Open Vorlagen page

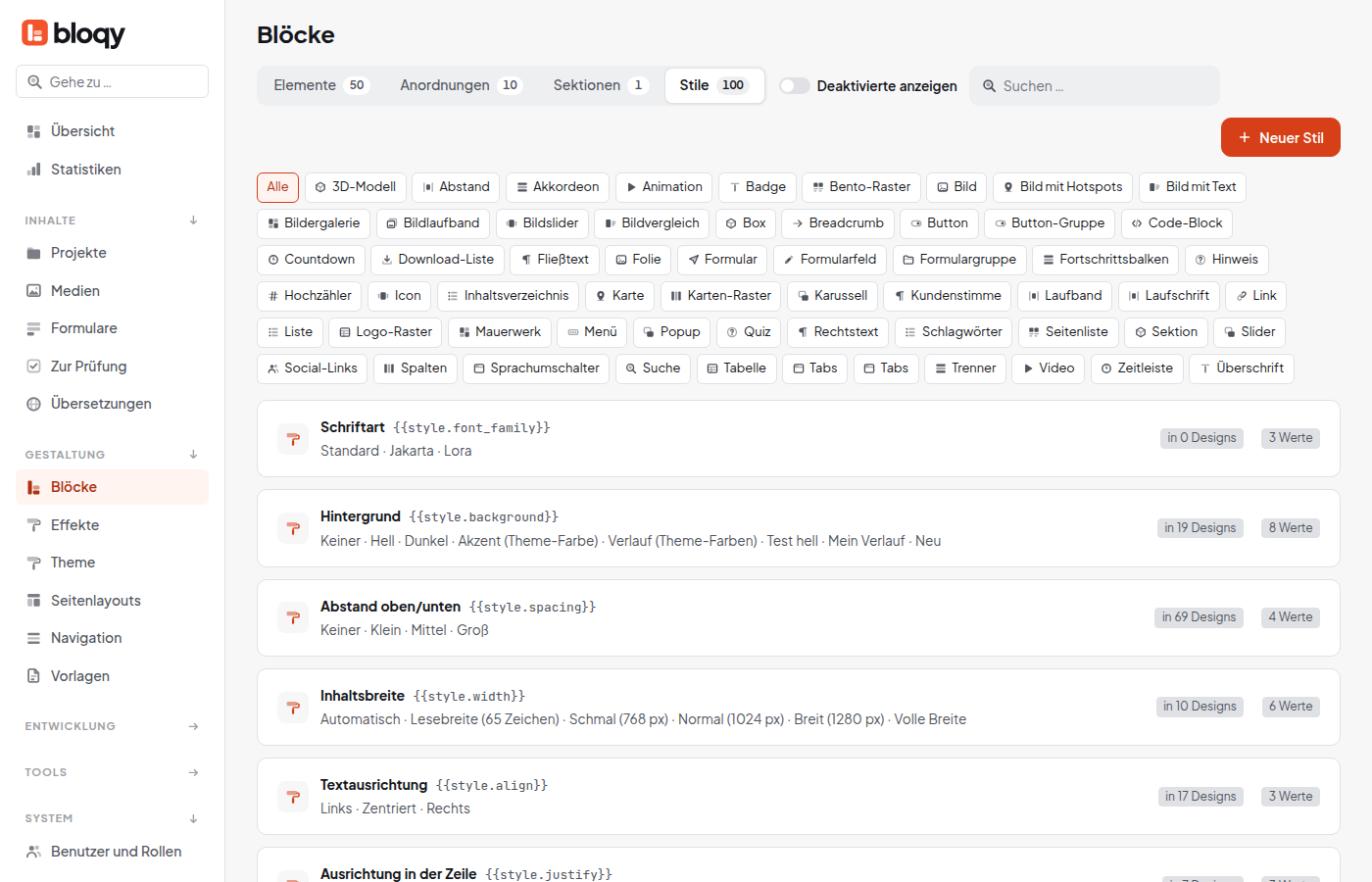coord(112,676)
